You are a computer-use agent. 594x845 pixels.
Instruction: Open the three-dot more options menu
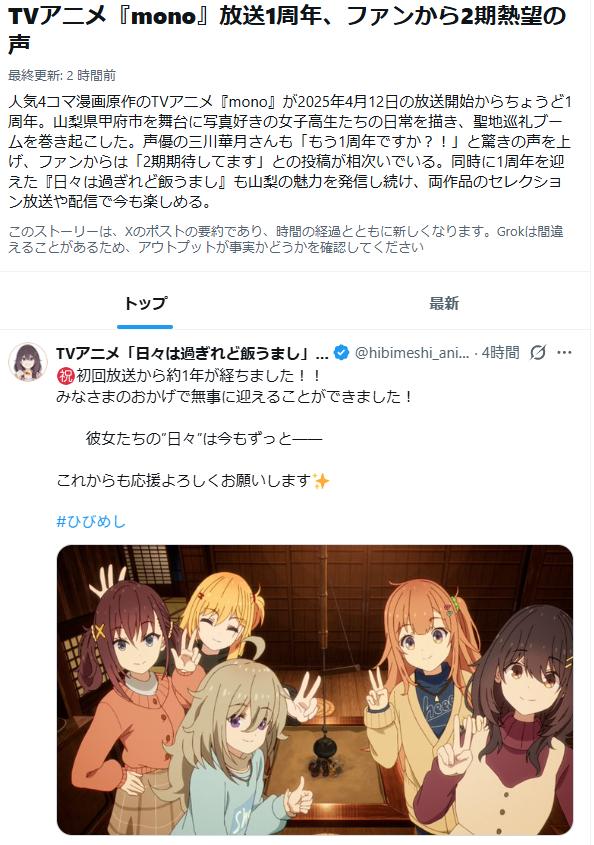click(x=564, y=353)
